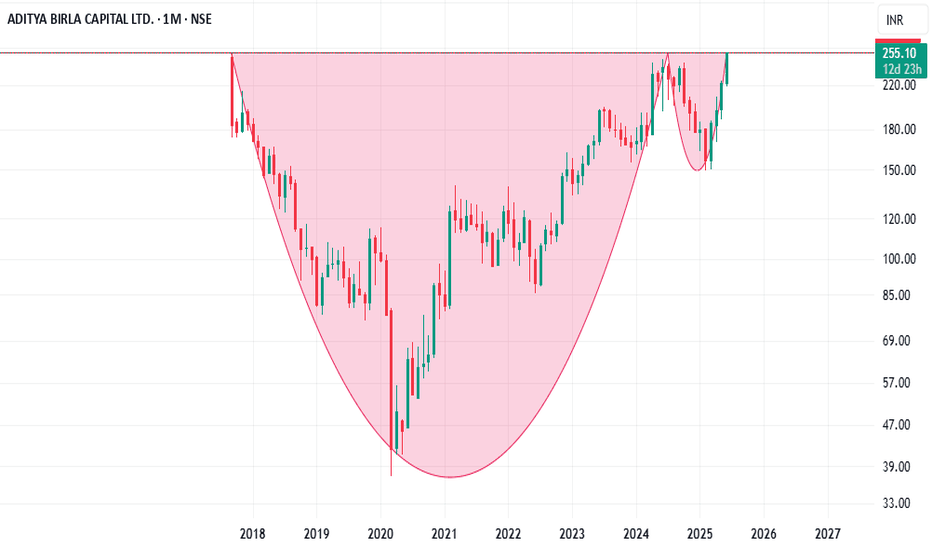Click the 33.00 price axis label
This screenshot has width=932, height=550.
pos(897,504)
